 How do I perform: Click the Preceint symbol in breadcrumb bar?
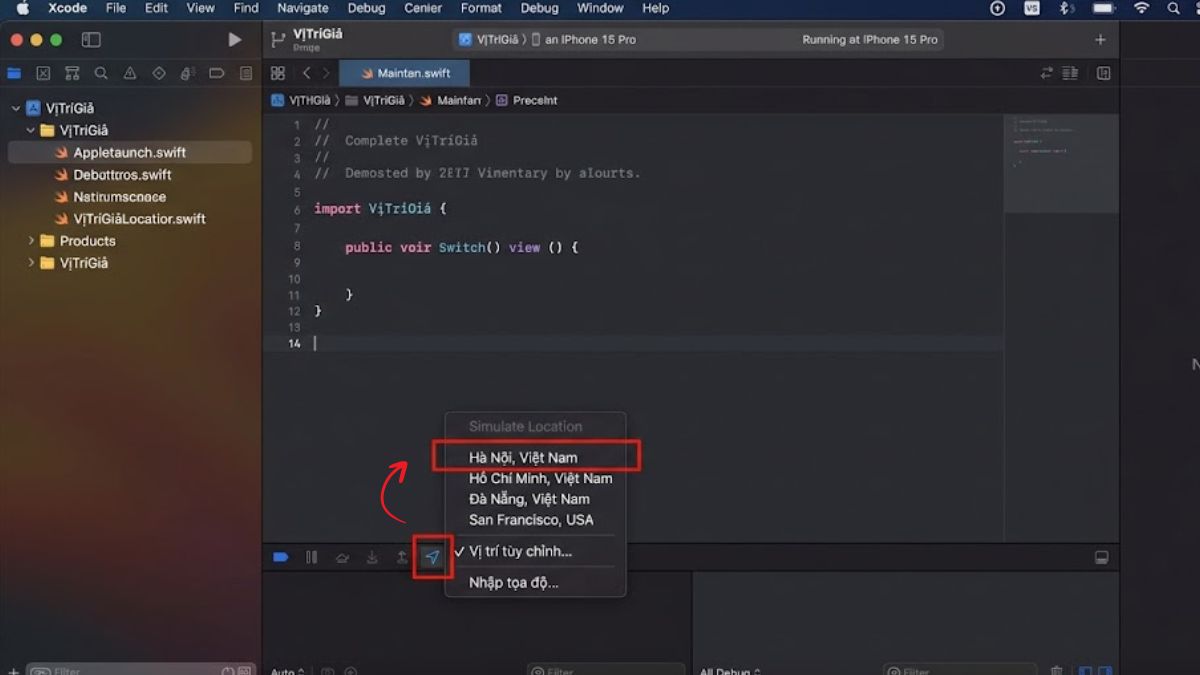click(527, 101)
